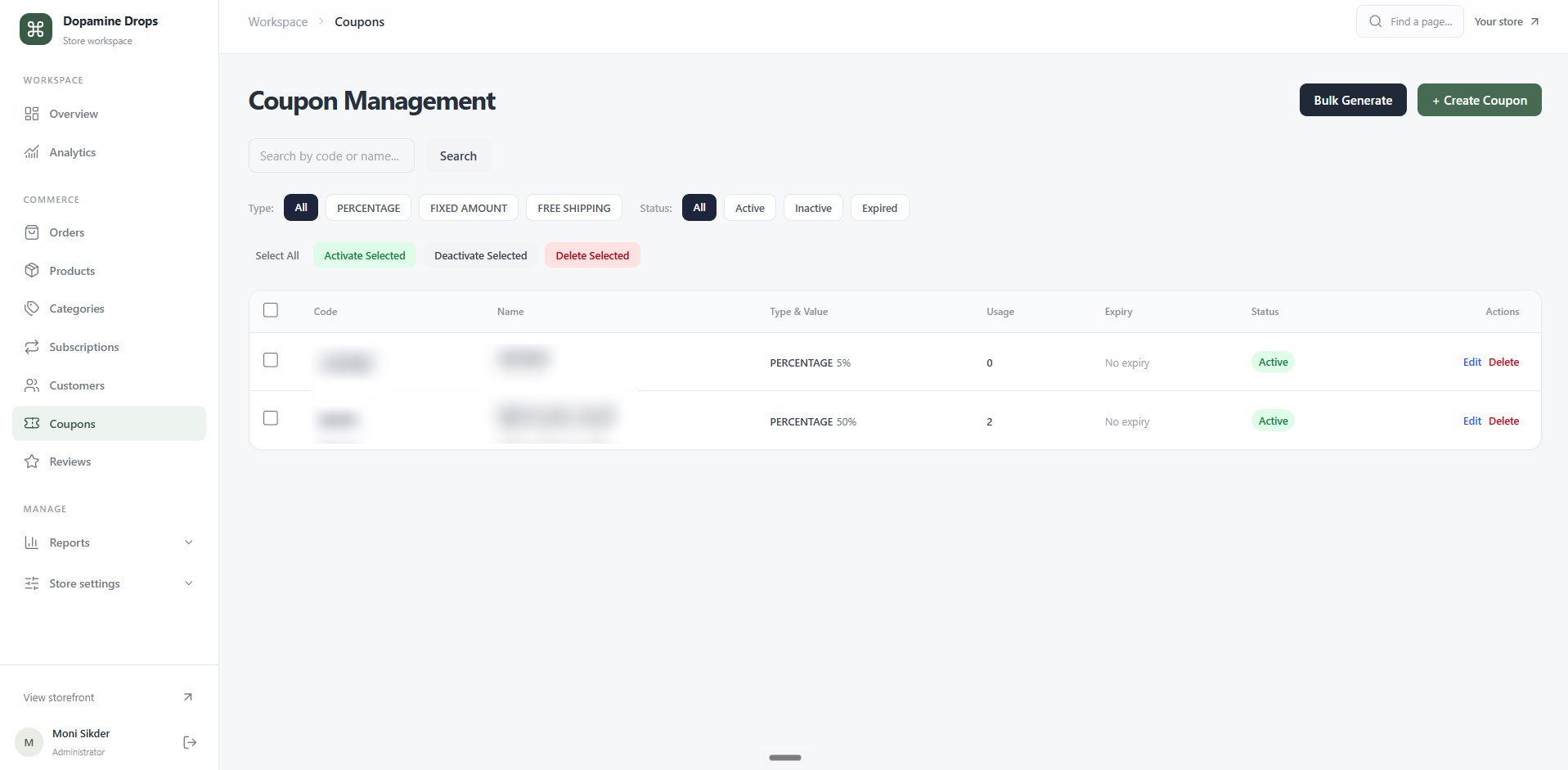Image resolution: width=1568 pixels, height=770 pixels.
Task: Open Categories via its tag icon
Action: point(32,308)
